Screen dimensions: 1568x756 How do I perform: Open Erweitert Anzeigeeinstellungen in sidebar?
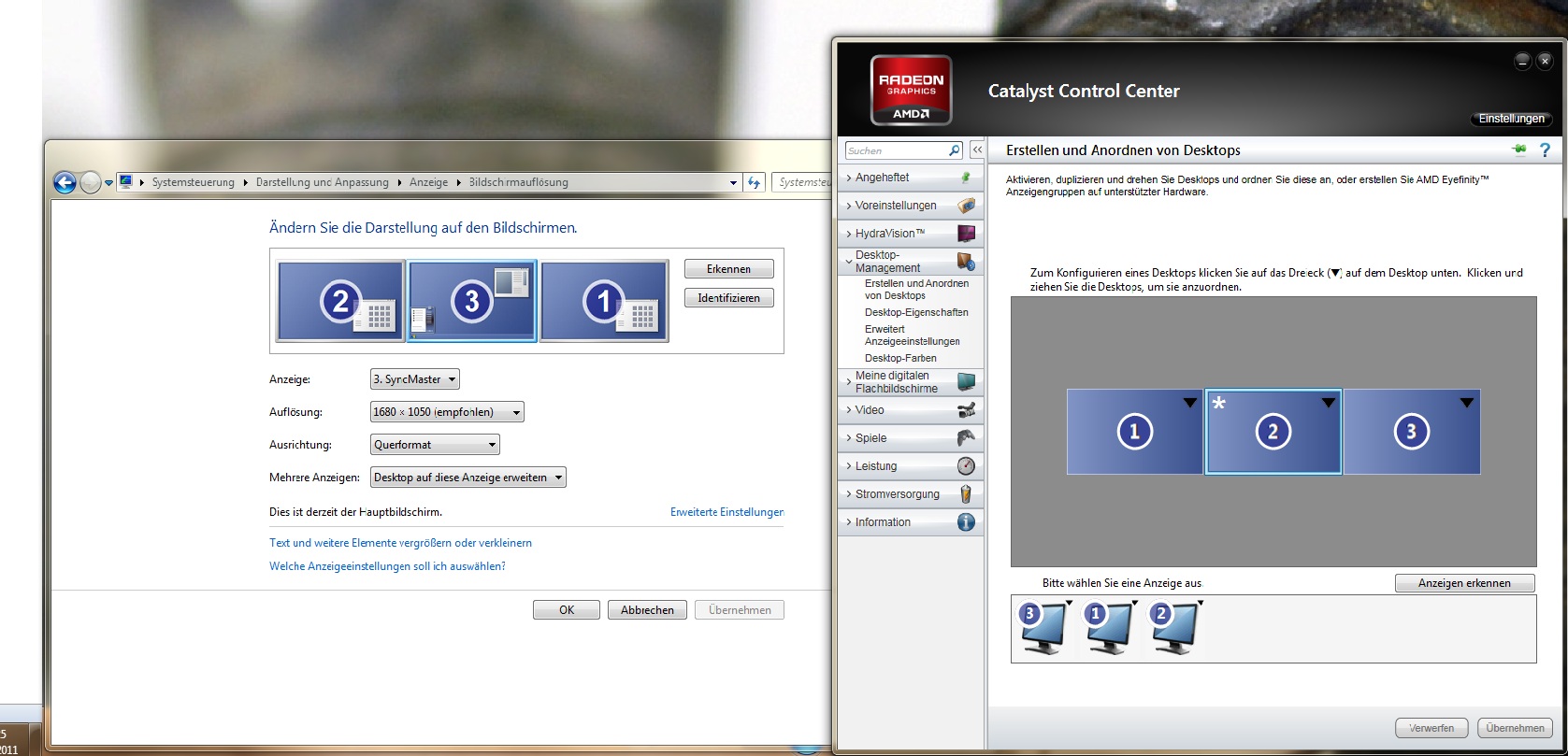tap(912, 335)
